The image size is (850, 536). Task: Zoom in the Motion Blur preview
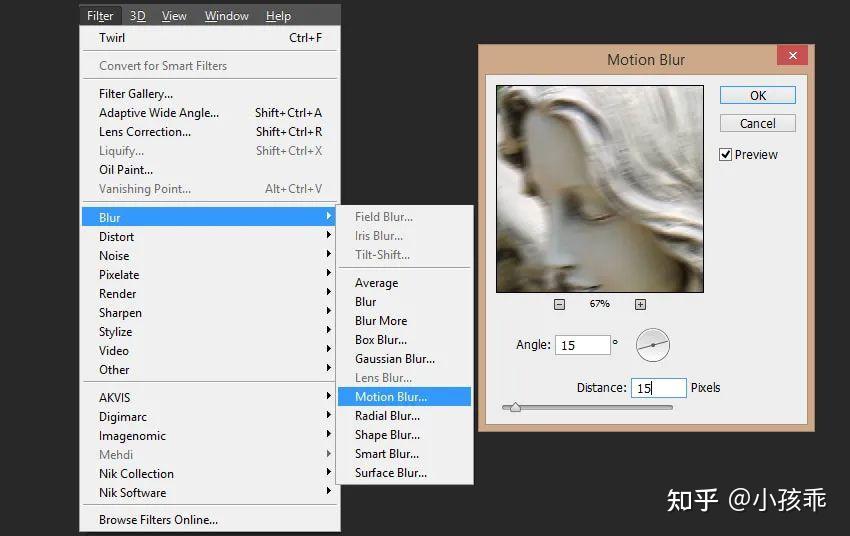tap(640, 305)
